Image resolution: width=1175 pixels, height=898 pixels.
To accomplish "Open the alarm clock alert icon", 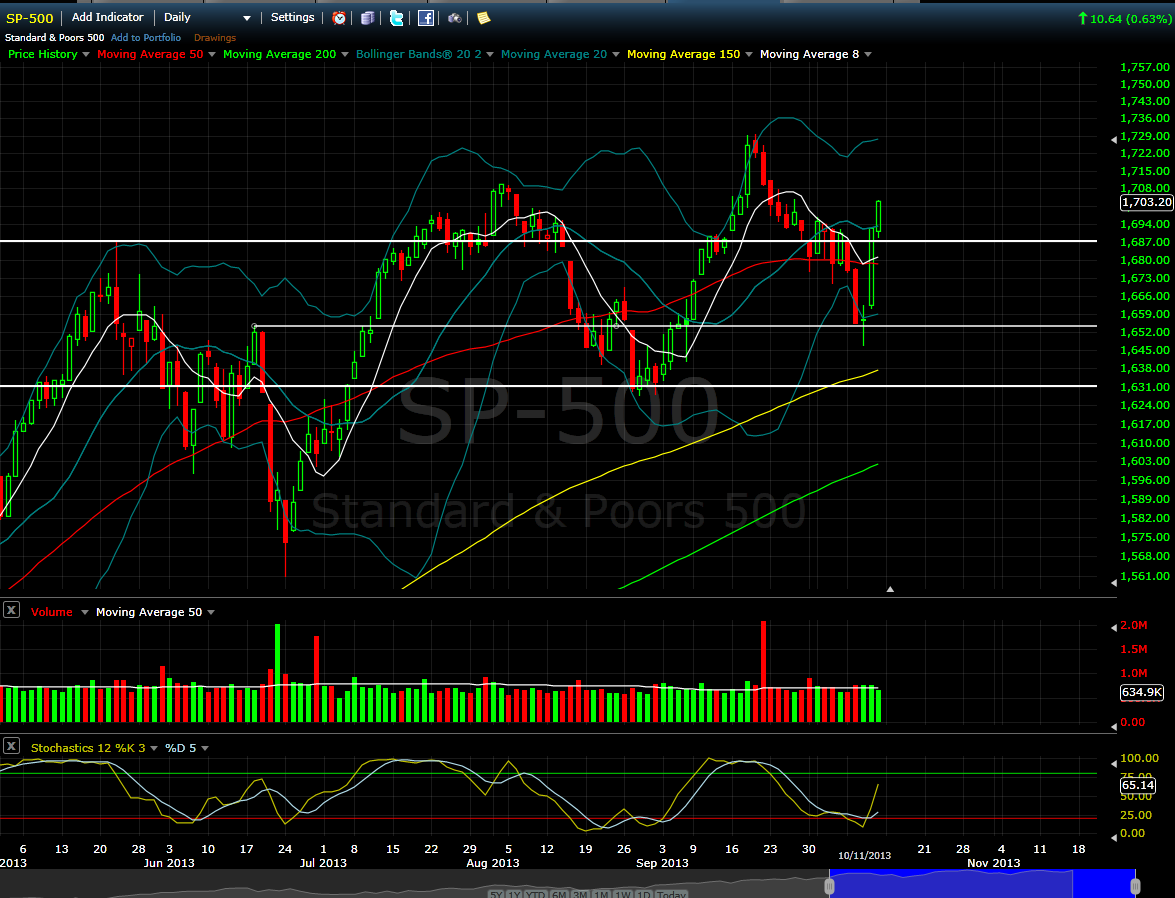I will tap(339, 18).
